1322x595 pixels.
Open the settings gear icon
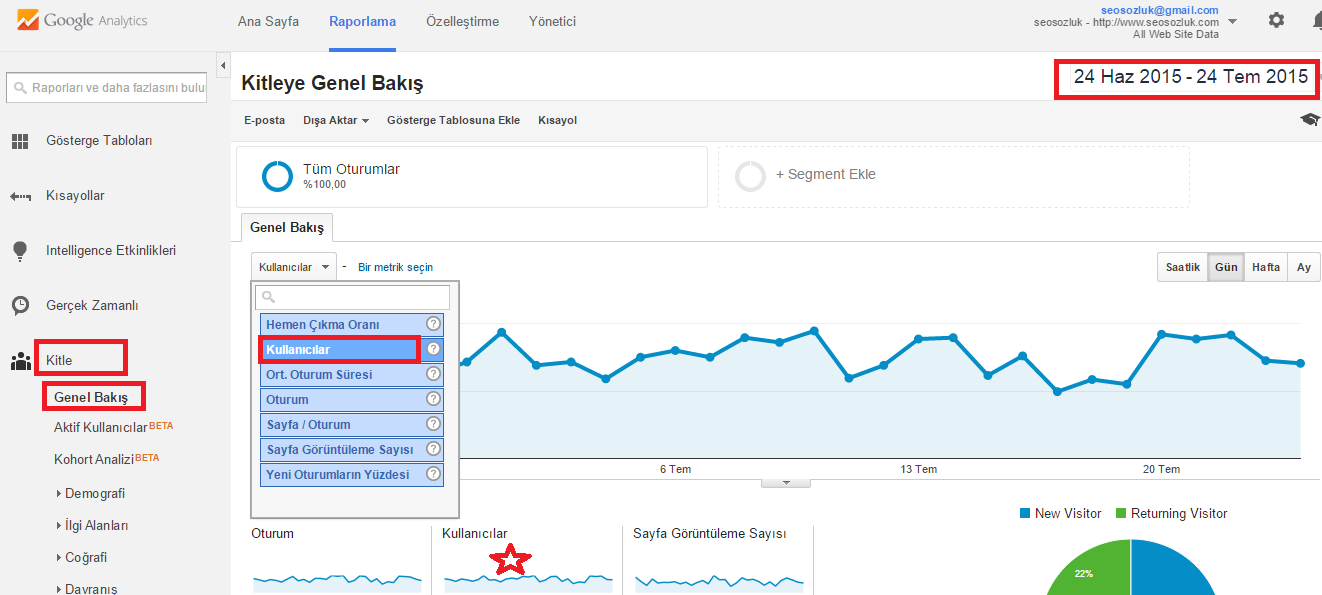(1277, 20)
